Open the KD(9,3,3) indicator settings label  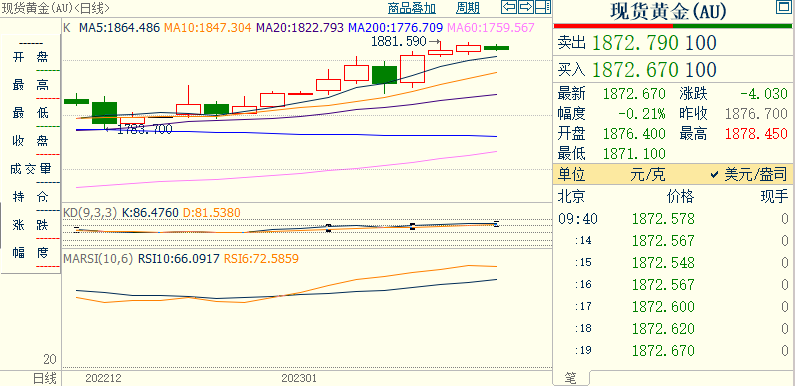click(90, 213)
